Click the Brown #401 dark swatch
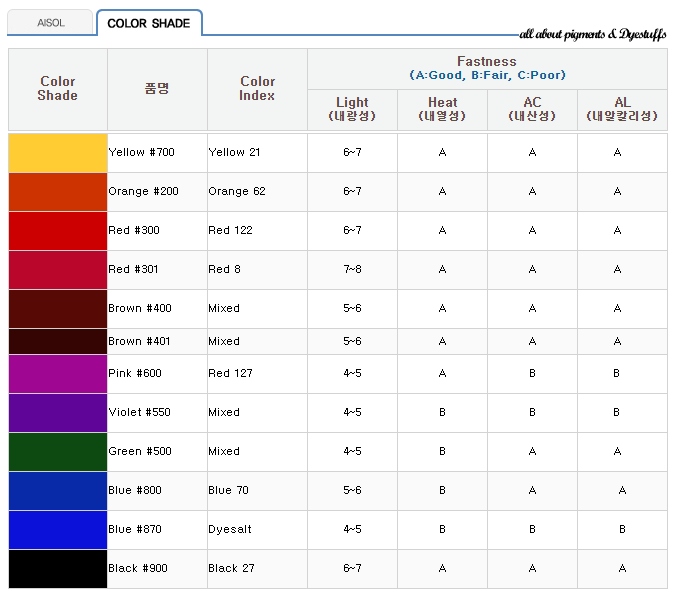Screen dimensions: 676x597 pyautogui.click(x=58, y=341)
